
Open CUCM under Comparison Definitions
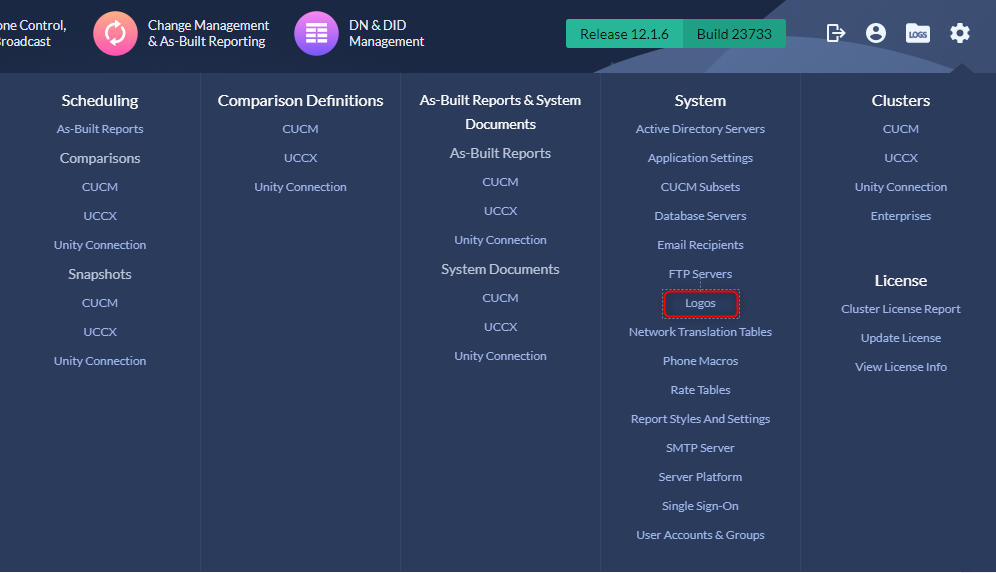point(300,129)
